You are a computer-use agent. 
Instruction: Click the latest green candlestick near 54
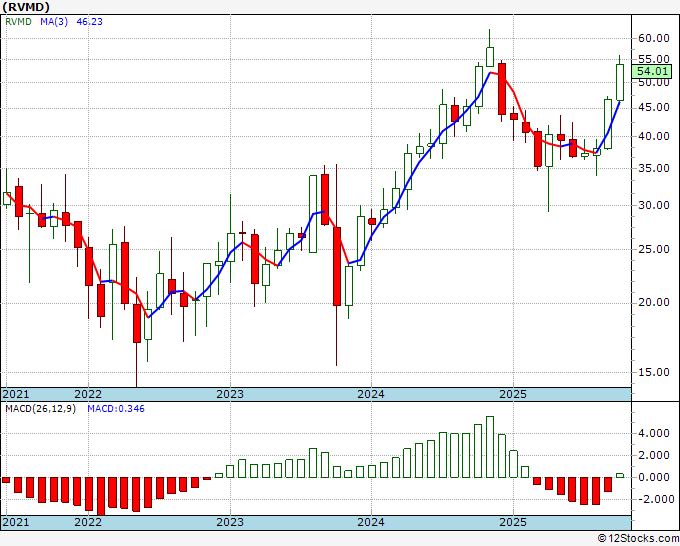click(620, 82)
